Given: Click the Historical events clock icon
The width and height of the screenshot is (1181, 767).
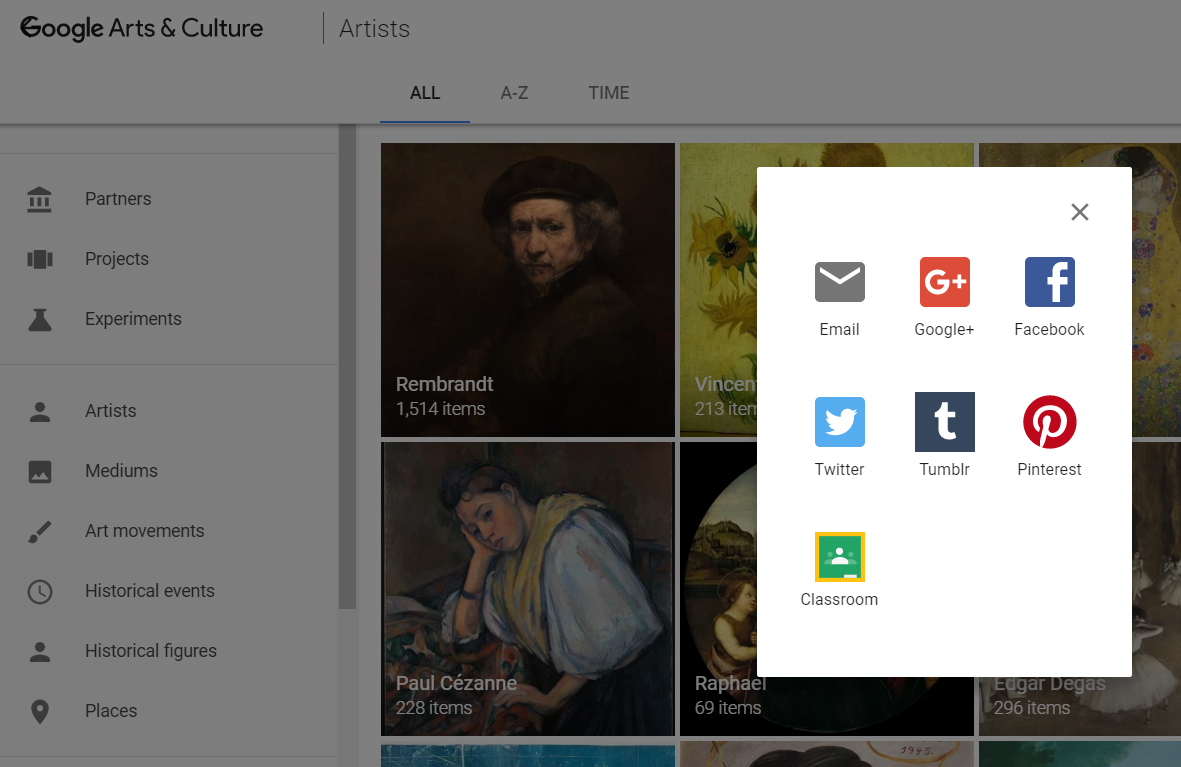Looking at the screenshot, I should (40, 591).
